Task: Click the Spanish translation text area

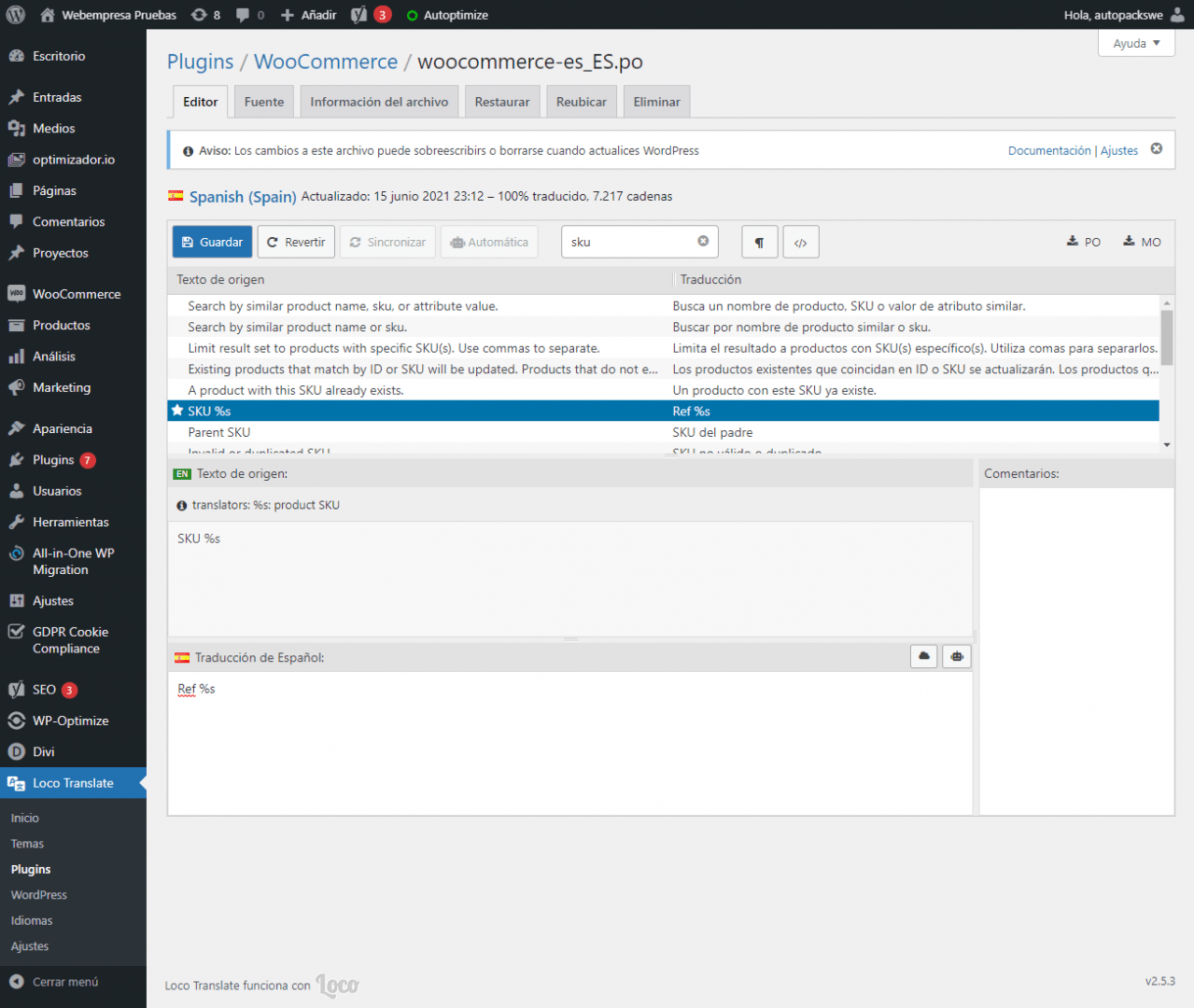Action: click(570, 743)
